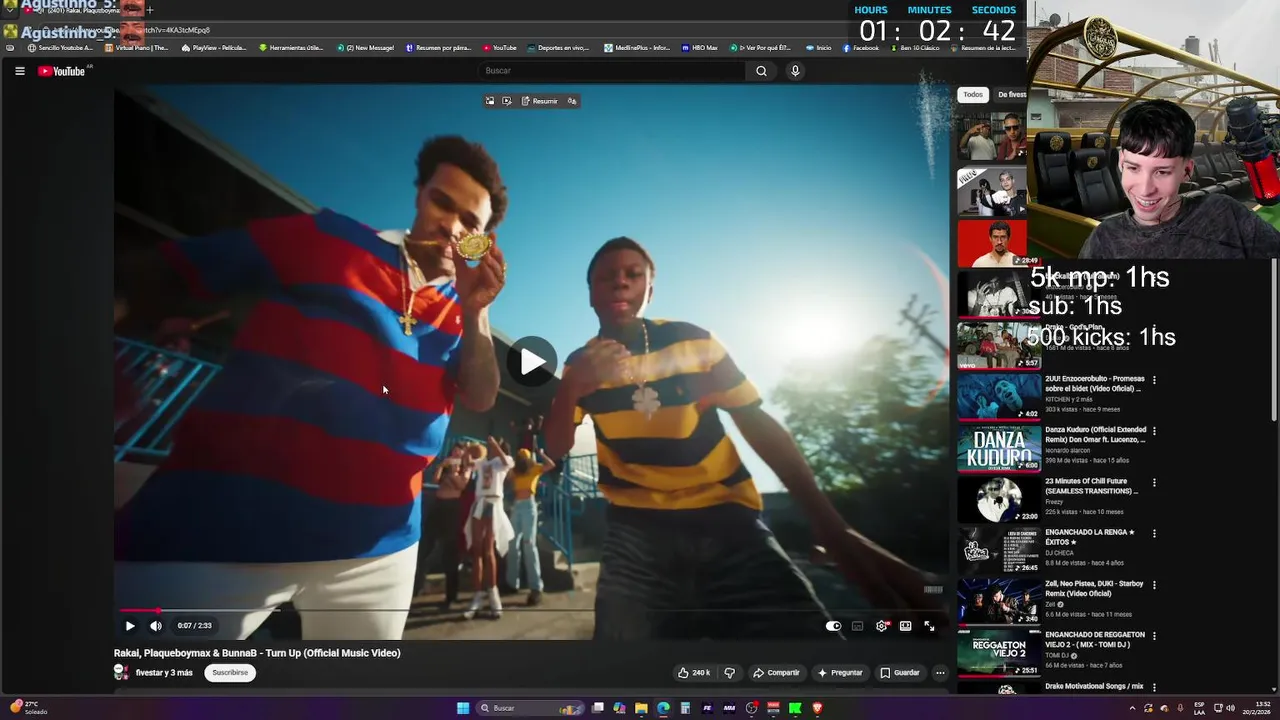Open 'ENGANCHADO DE REGGAETON VIEJO 2' thumbnail

pos(999,652)
